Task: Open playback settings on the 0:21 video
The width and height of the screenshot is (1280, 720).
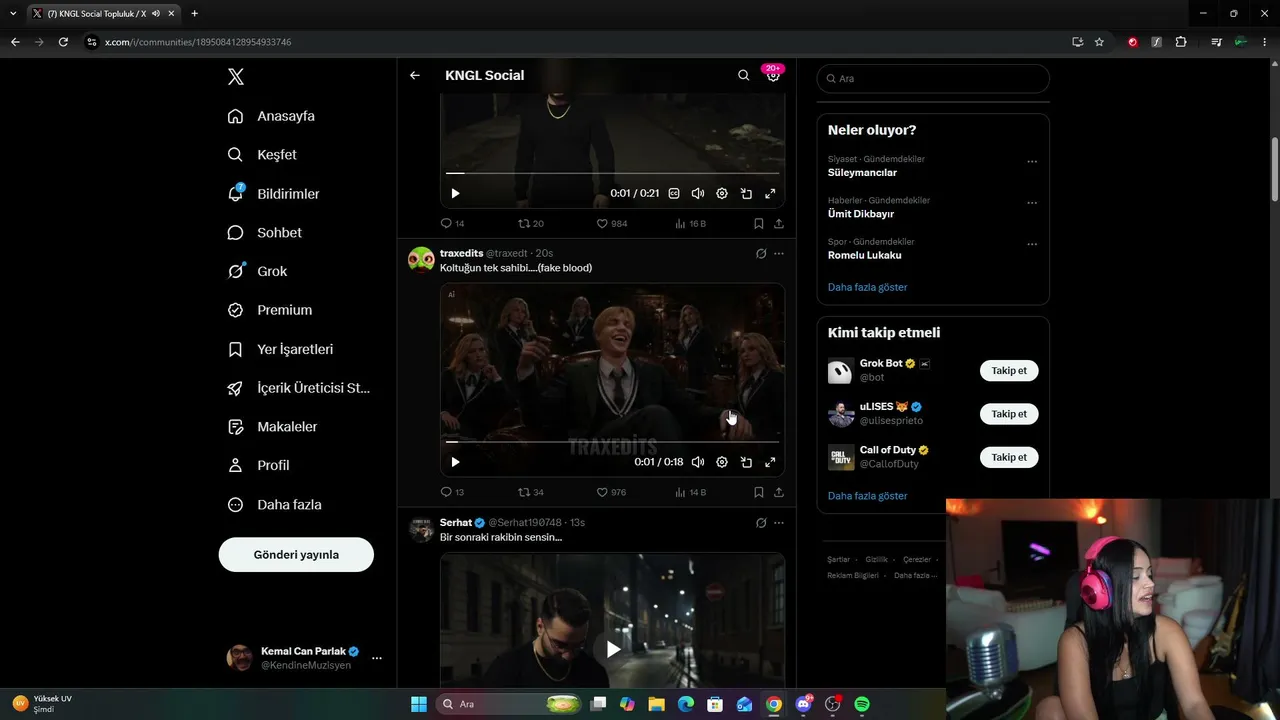Action: tap(722, 194)
